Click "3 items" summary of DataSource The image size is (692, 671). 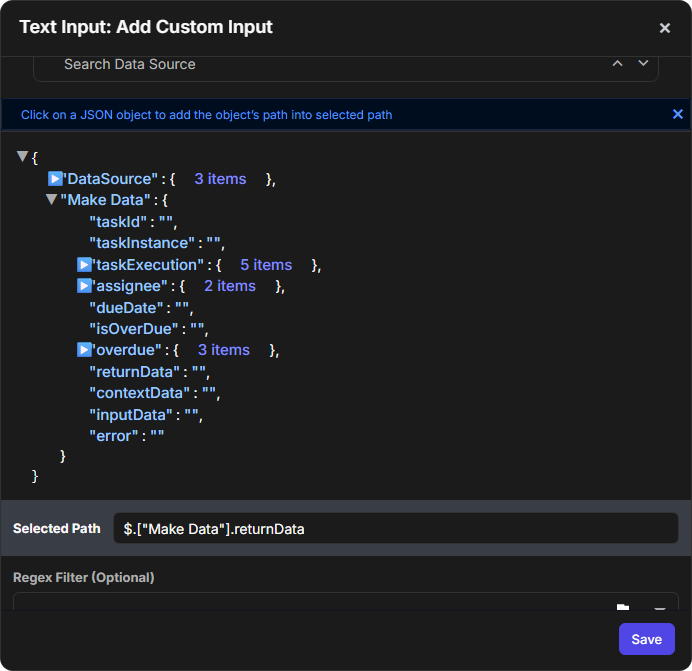(220, 179)
